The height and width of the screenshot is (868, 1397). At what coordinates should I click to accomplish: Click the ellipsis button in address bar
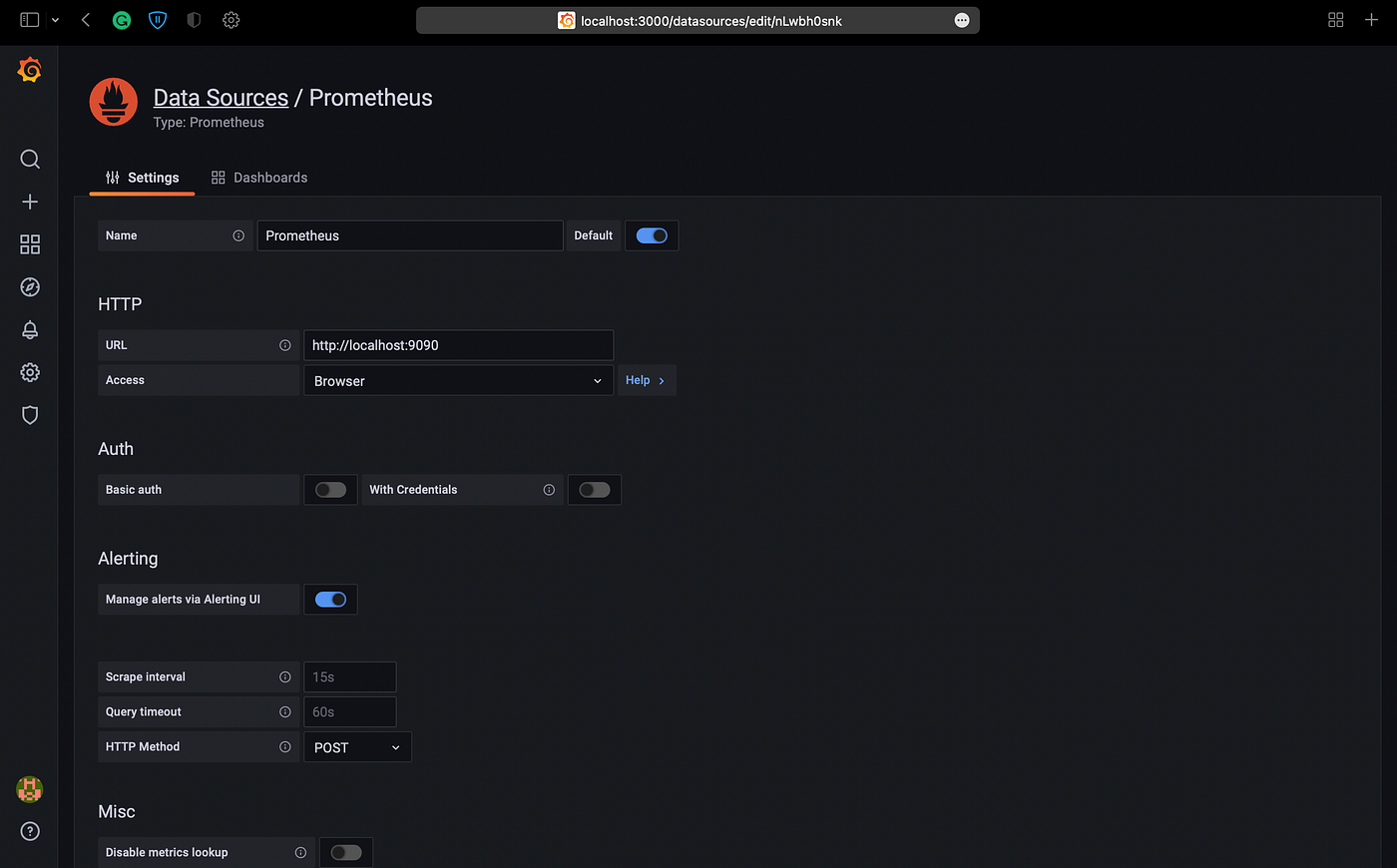[962, 20]
